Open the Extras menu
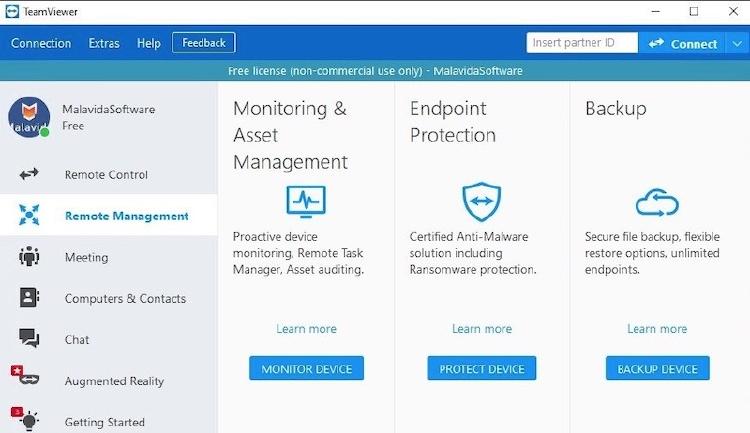Viewport: 750px width, 433px height. [x=104, y=43]
